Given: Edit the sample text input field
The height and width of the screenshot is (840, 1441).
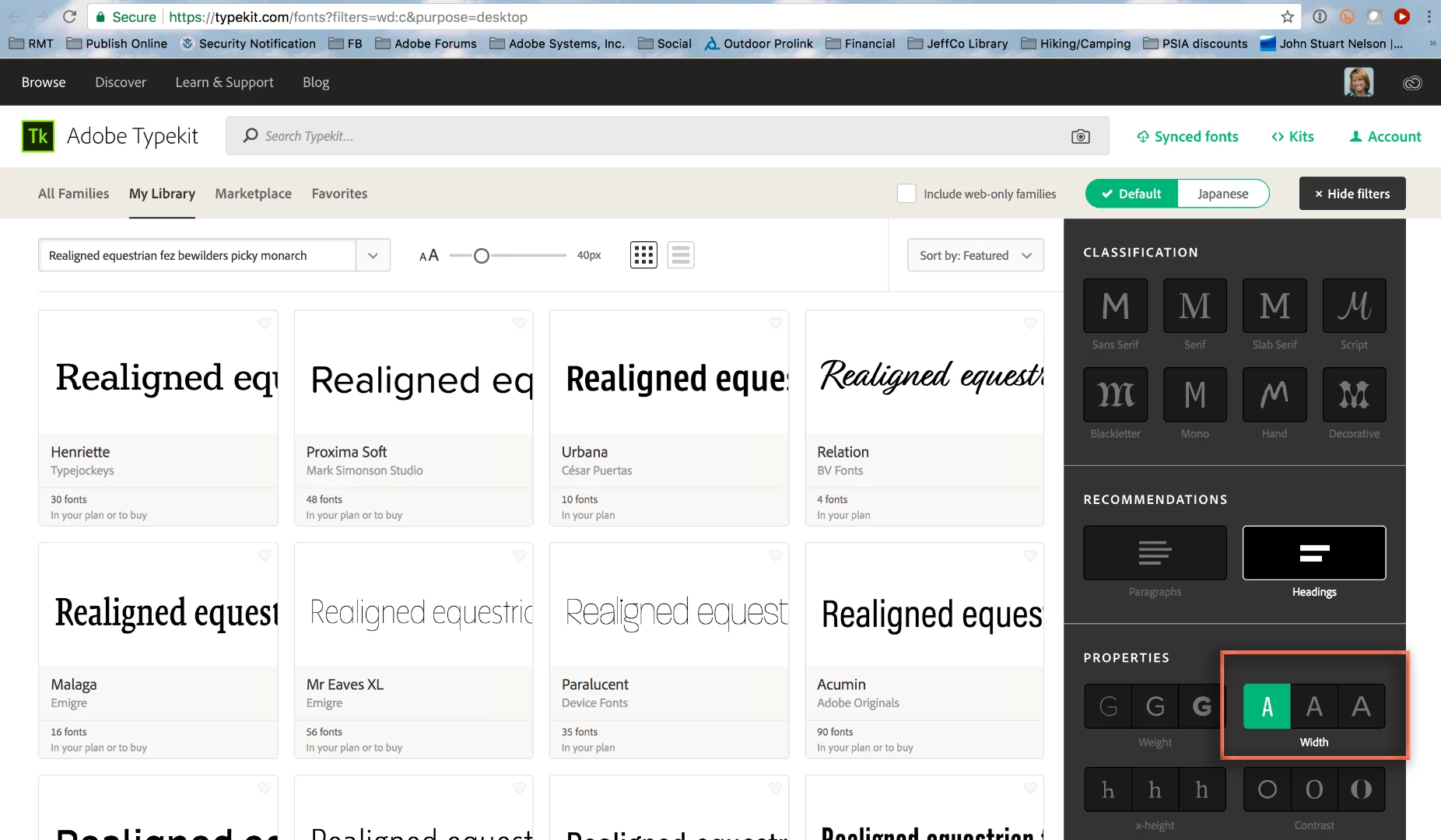Looking at the screenshot, I should pos(198,255).
